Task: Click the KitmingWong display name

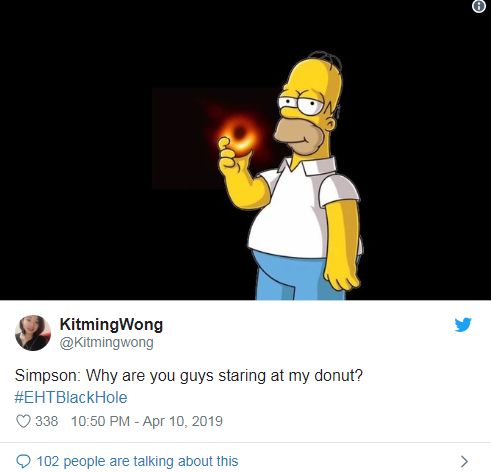Action: point(111,324)
